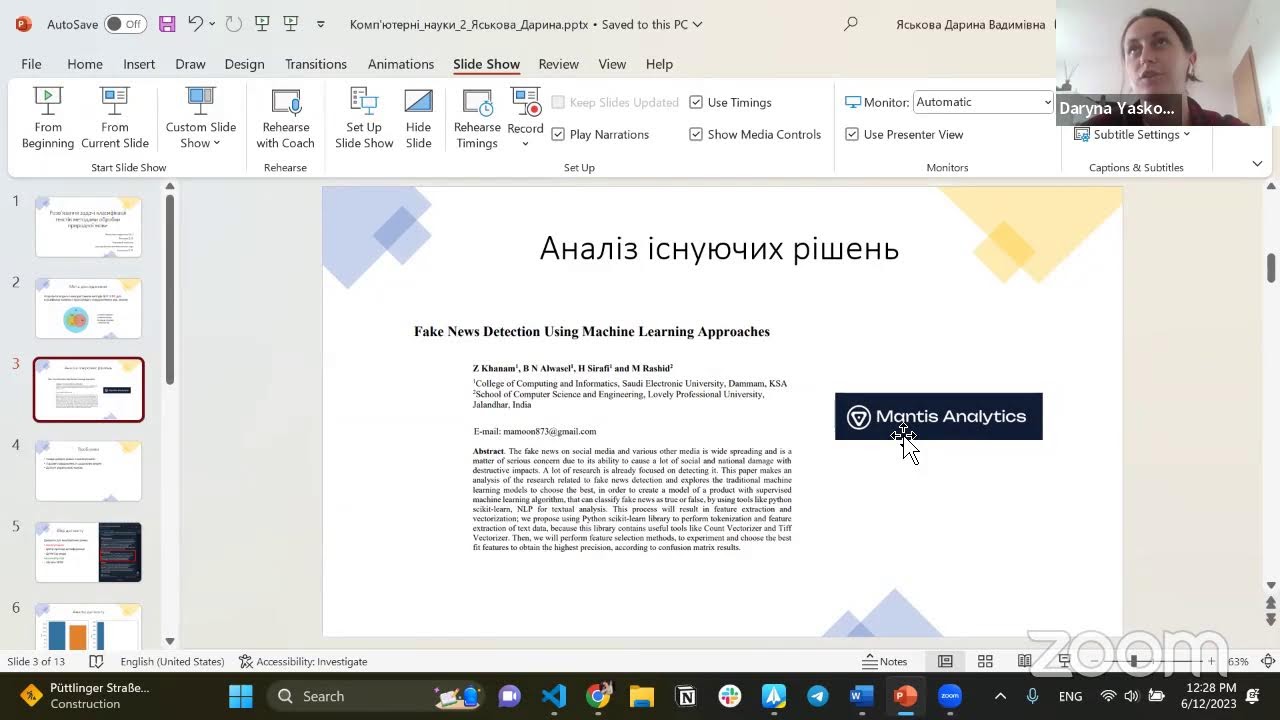1280x720 pixels.
Task: Open the Windows Start menu
Action: point(241,696)
